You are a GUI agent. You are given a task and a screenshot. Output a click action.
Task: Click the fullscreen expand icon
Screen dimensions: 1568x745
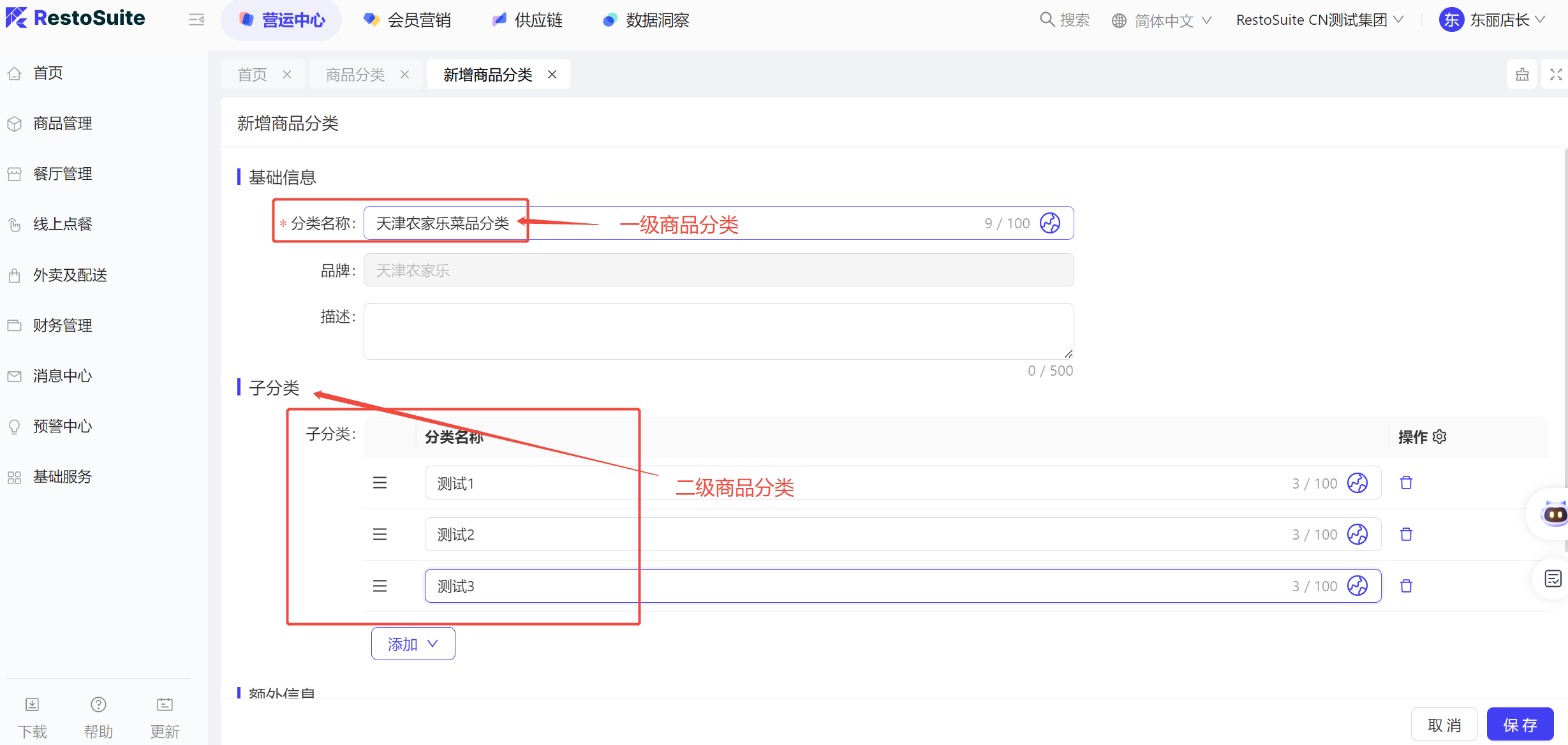tap(1556, 75)
